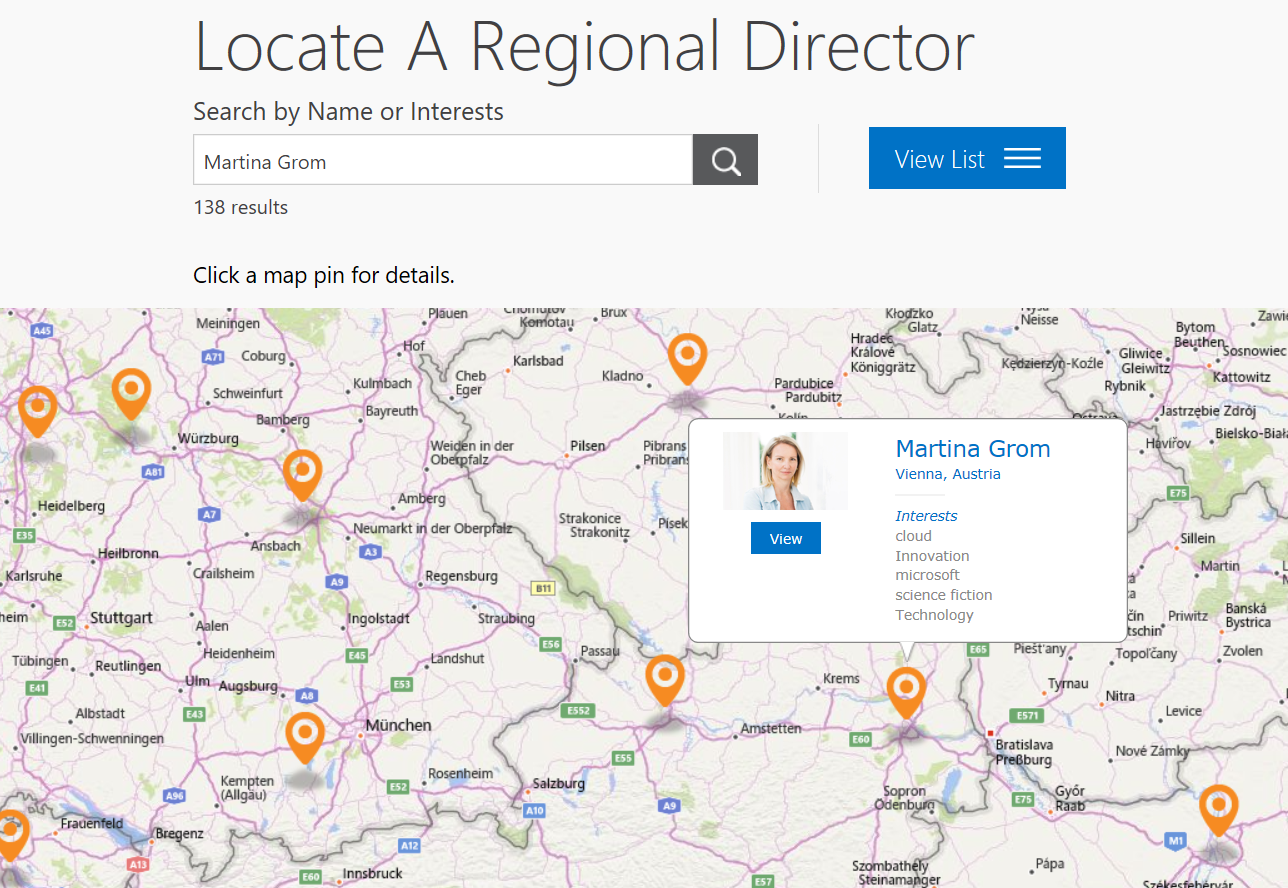Open the Martina Grom name link
The height and width of the screenshot is (888, 1288).
[972, 449]
